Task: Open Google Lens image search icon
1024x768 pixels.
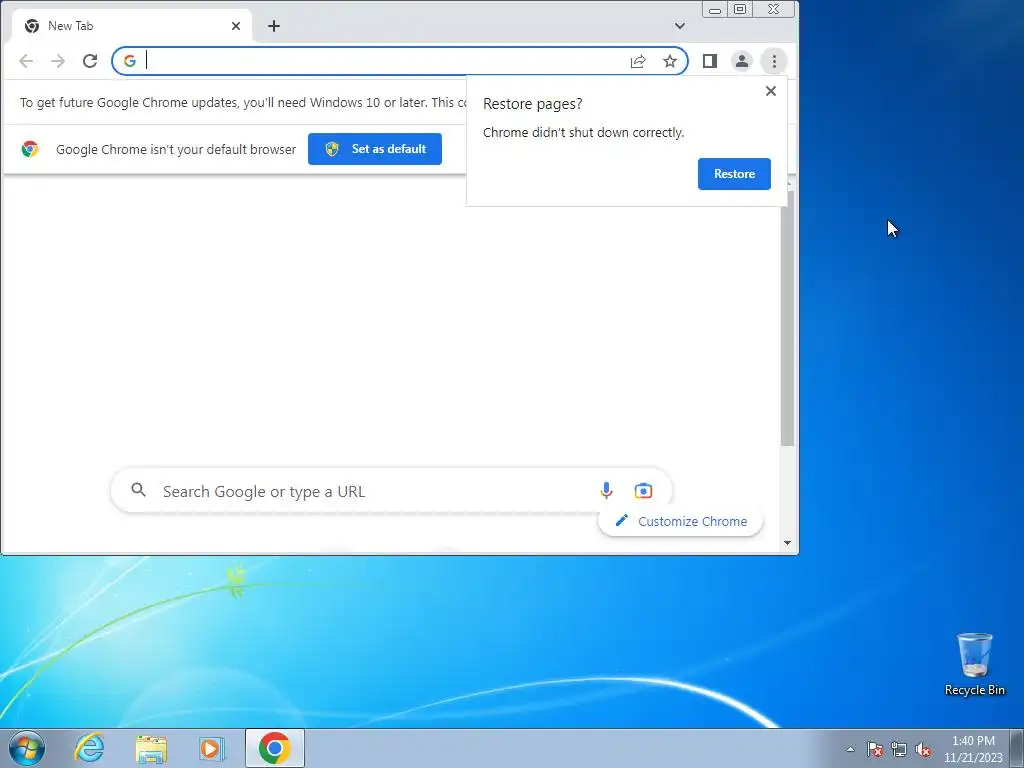Action: [643, 490]
